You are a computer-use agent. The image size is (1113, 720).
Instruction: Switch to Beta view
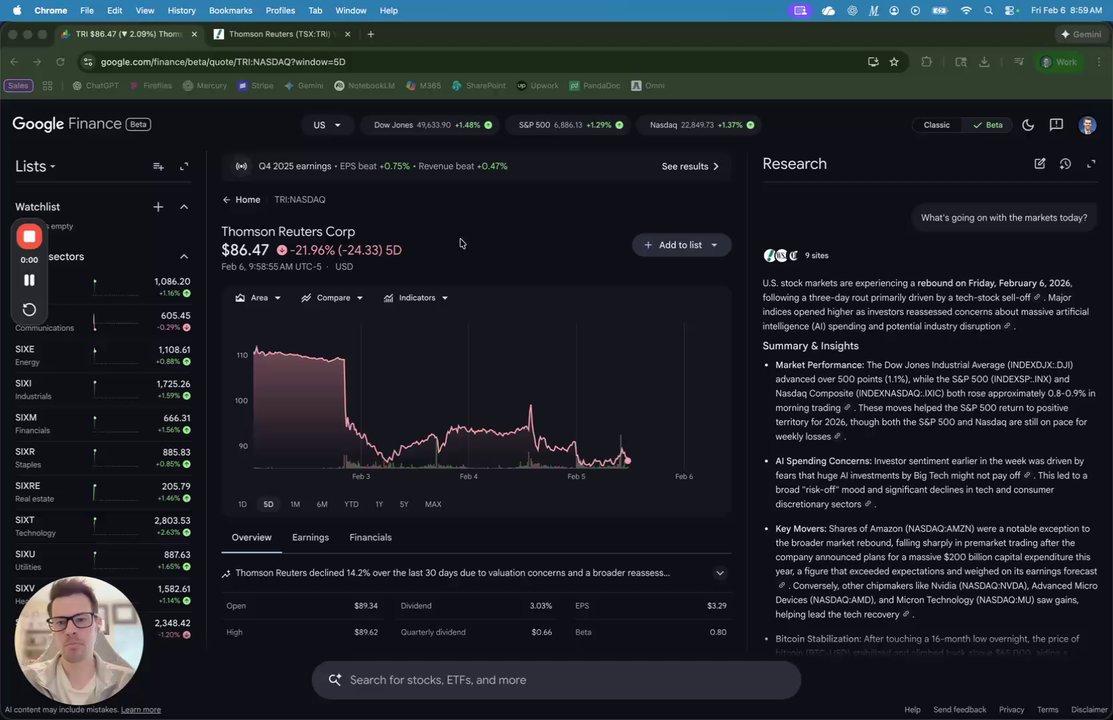987,125
